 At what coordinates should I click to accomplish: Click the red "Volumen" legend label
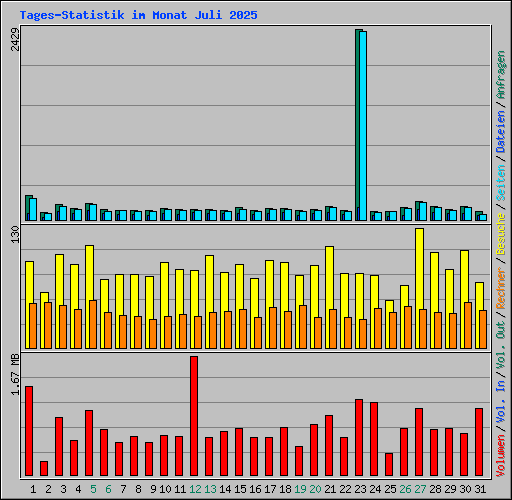coord(501,455)
